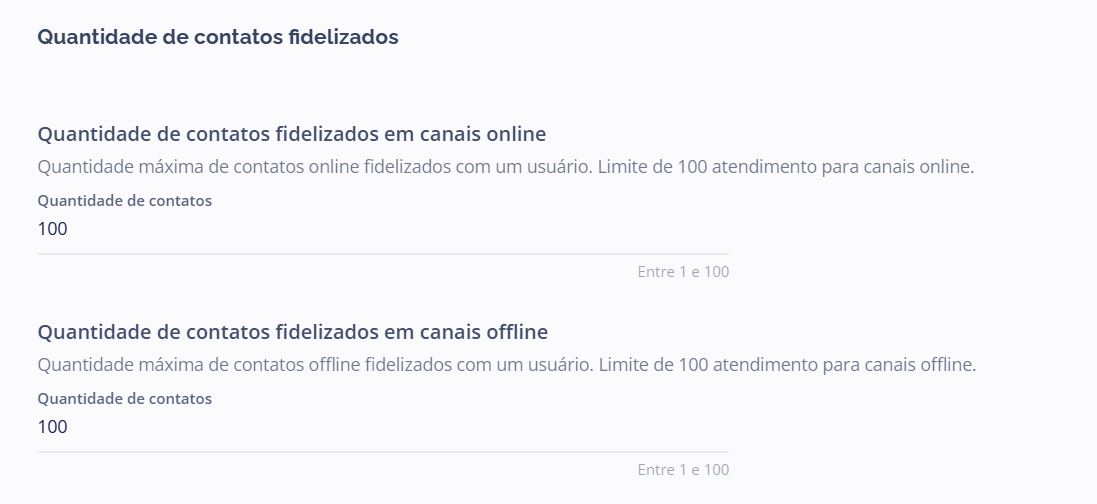Place cursor on the 100 value in offline field
This screenshot has height=504, width=1097.
coord(53,427)
